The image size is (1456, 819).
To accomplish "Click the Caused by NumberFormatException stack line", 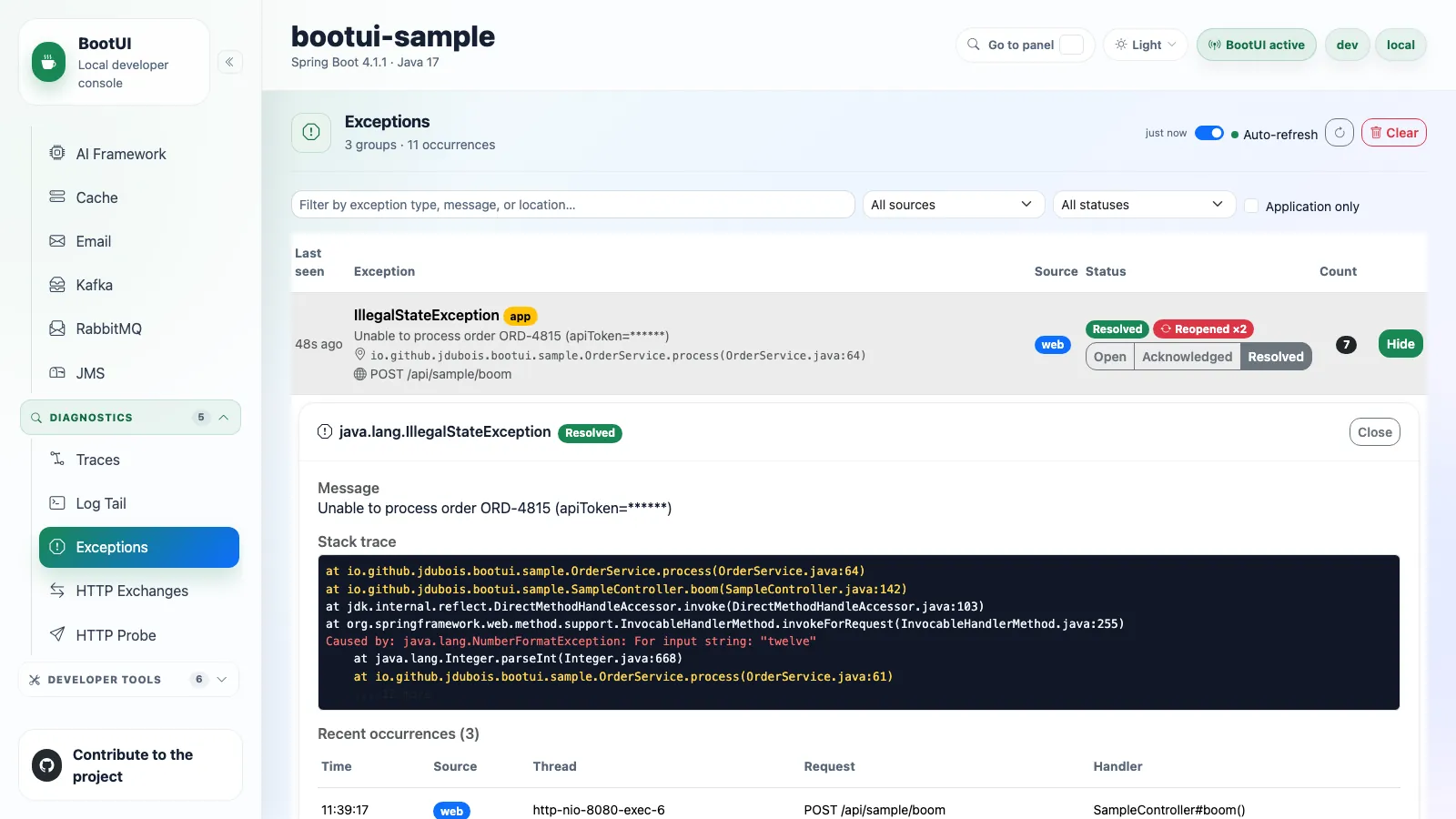I will 571,642.
